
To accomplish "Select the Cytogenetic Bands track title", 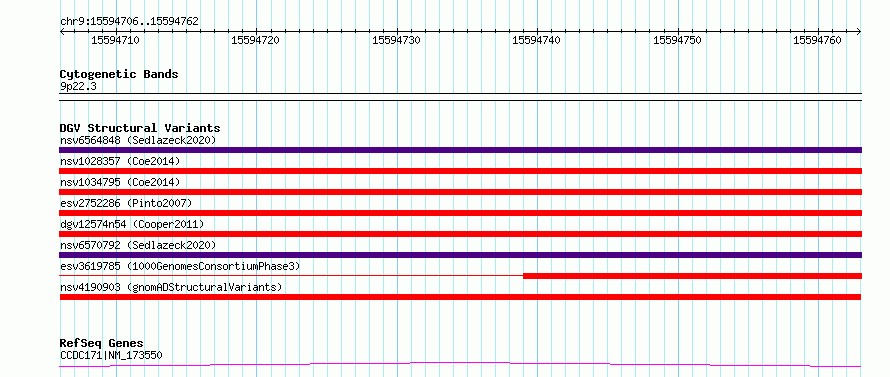I will click(119, 74).
